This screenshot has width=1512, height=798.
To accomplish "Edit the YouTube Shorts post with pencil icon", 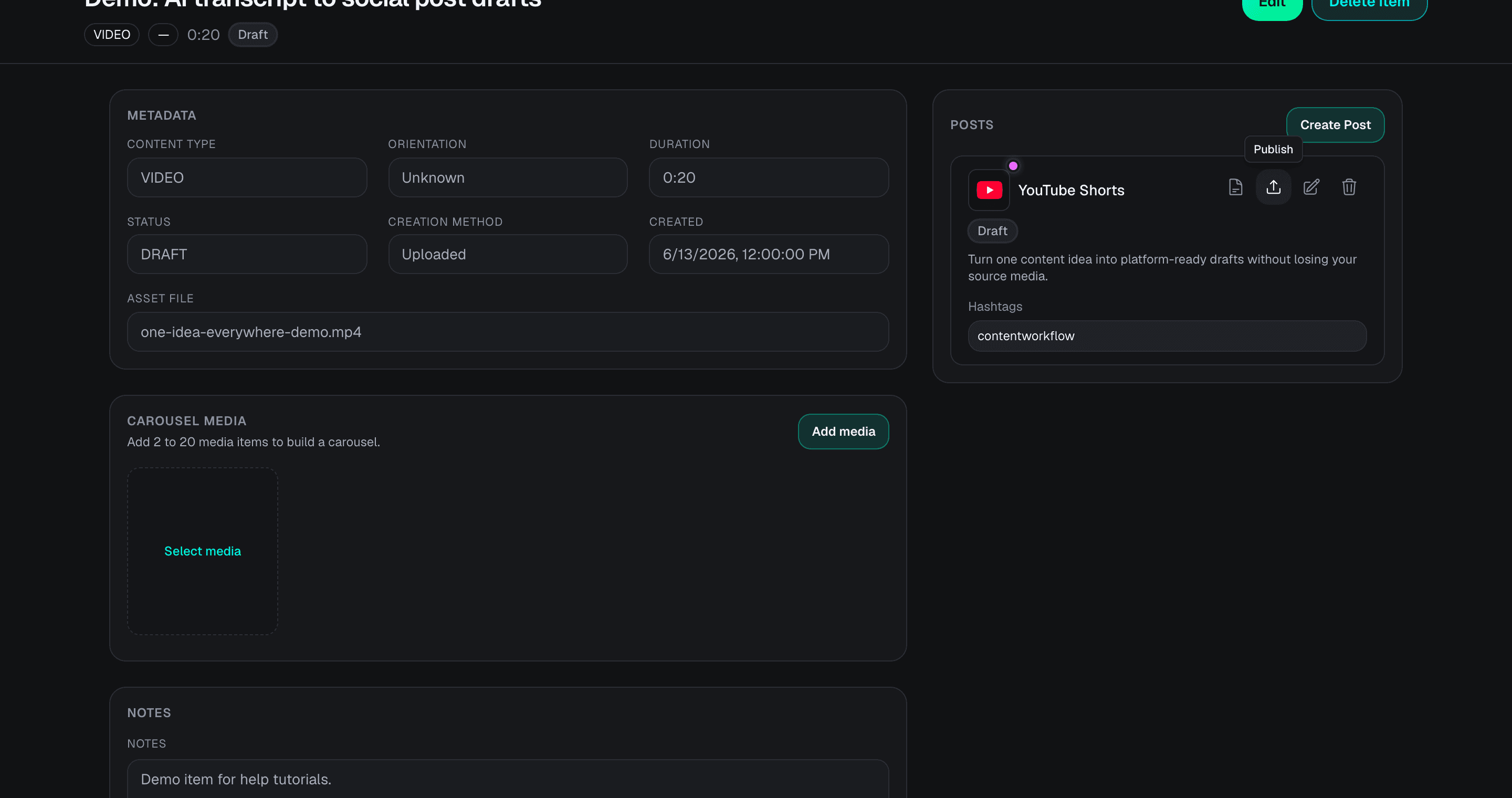I will (1311, 187).
